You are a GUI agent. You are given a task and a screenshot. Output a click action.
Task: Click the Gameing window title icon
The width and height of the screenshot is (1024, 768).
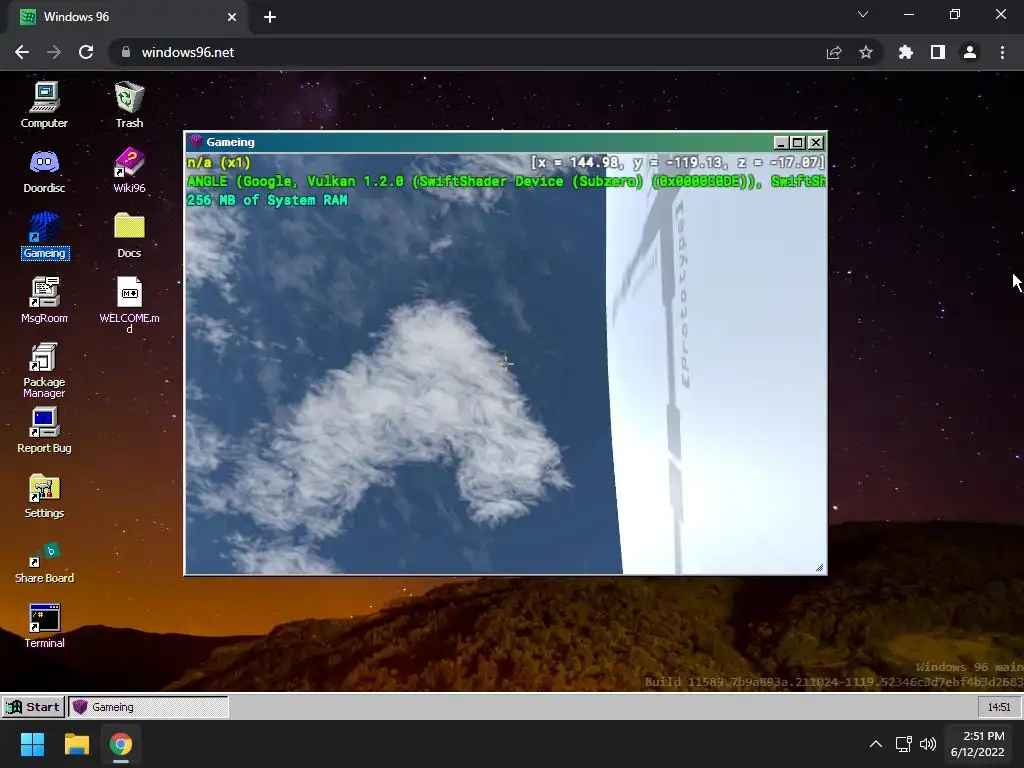(196, 142)
